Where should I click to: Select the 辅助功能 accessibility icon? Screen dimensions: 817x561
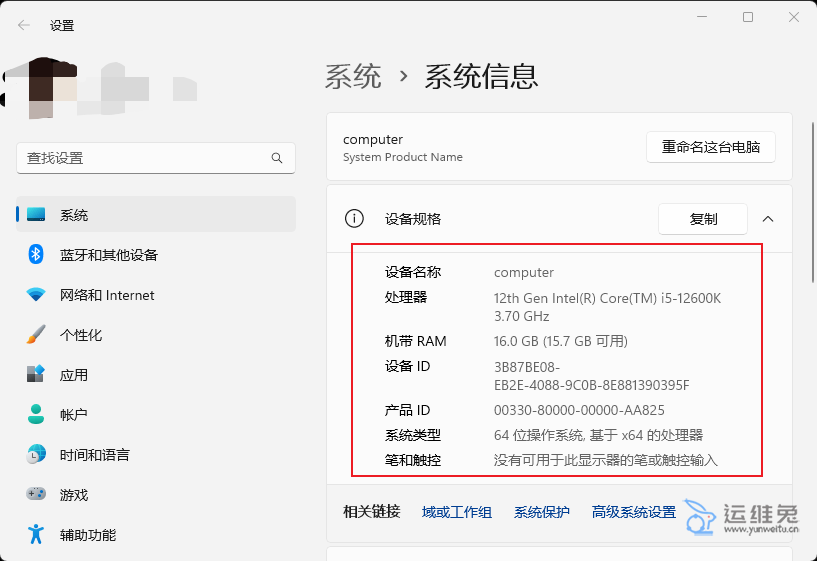(x=36, y=534)
